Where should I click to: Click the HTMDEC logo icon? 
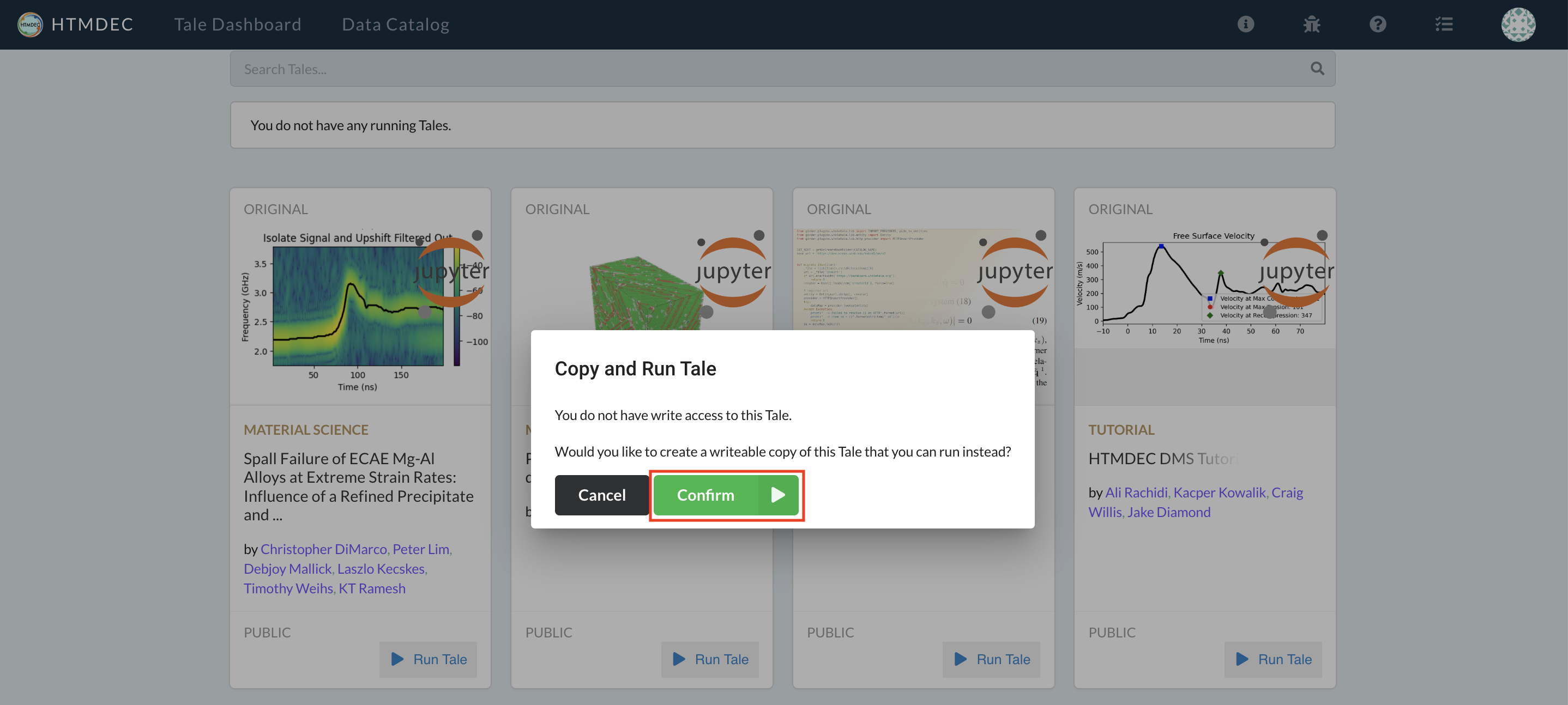point(30,25)
